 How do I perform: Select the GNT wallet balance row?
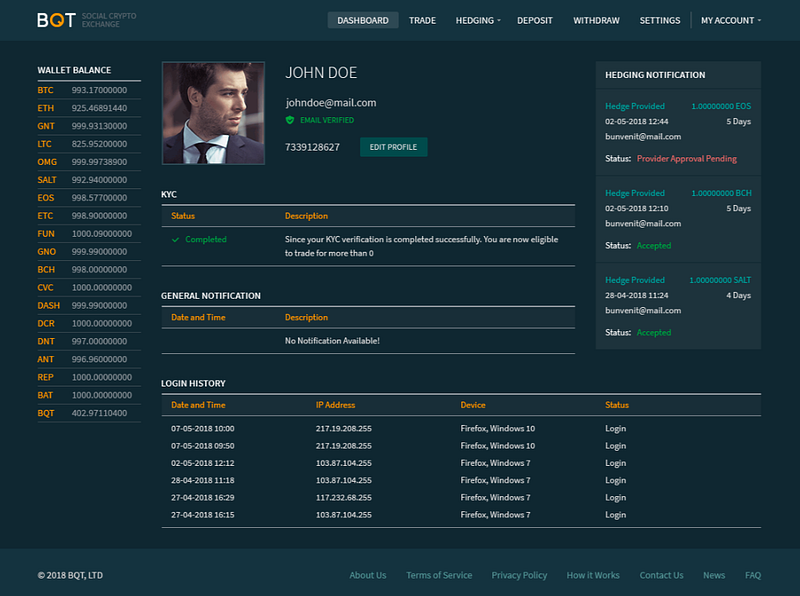89,126
